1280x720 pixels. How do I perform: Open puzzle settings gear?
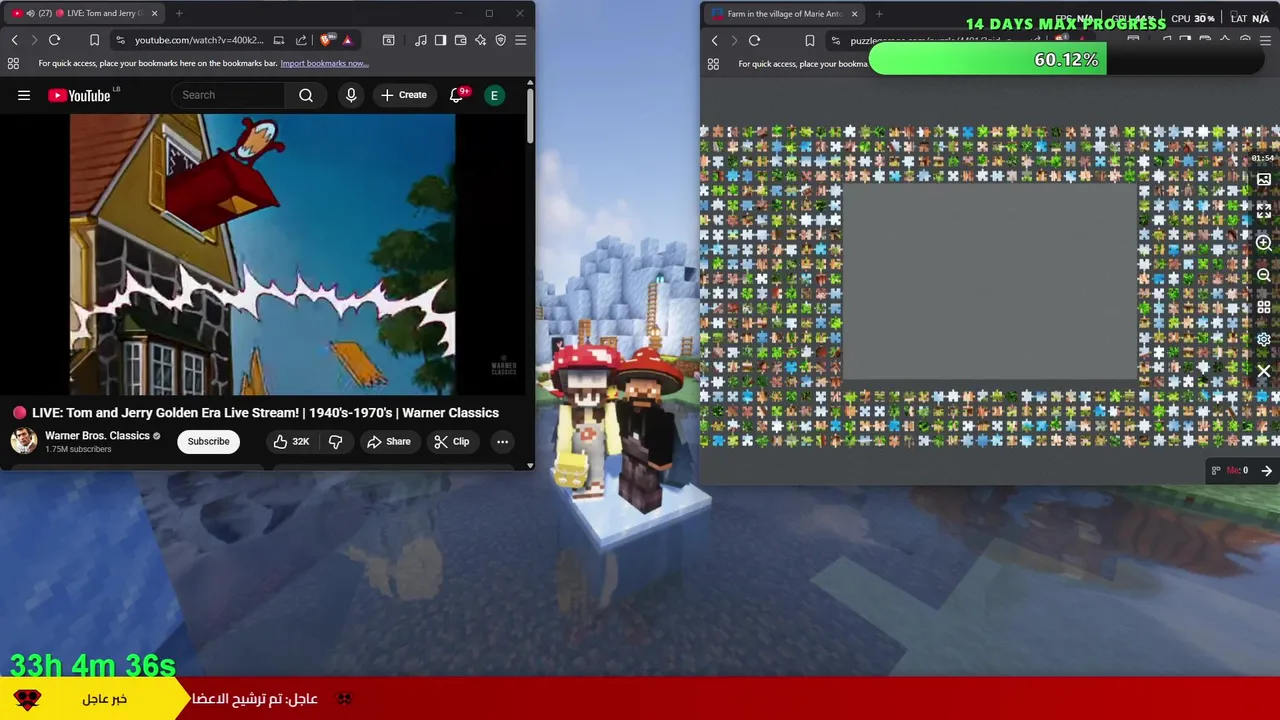1264,339
